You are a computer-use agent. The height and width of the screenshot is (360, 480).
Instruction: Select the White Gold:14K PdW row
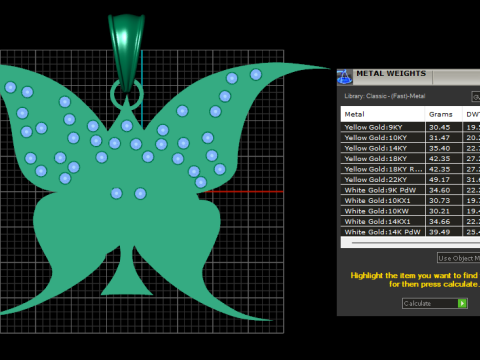click(x=410, y=232)
